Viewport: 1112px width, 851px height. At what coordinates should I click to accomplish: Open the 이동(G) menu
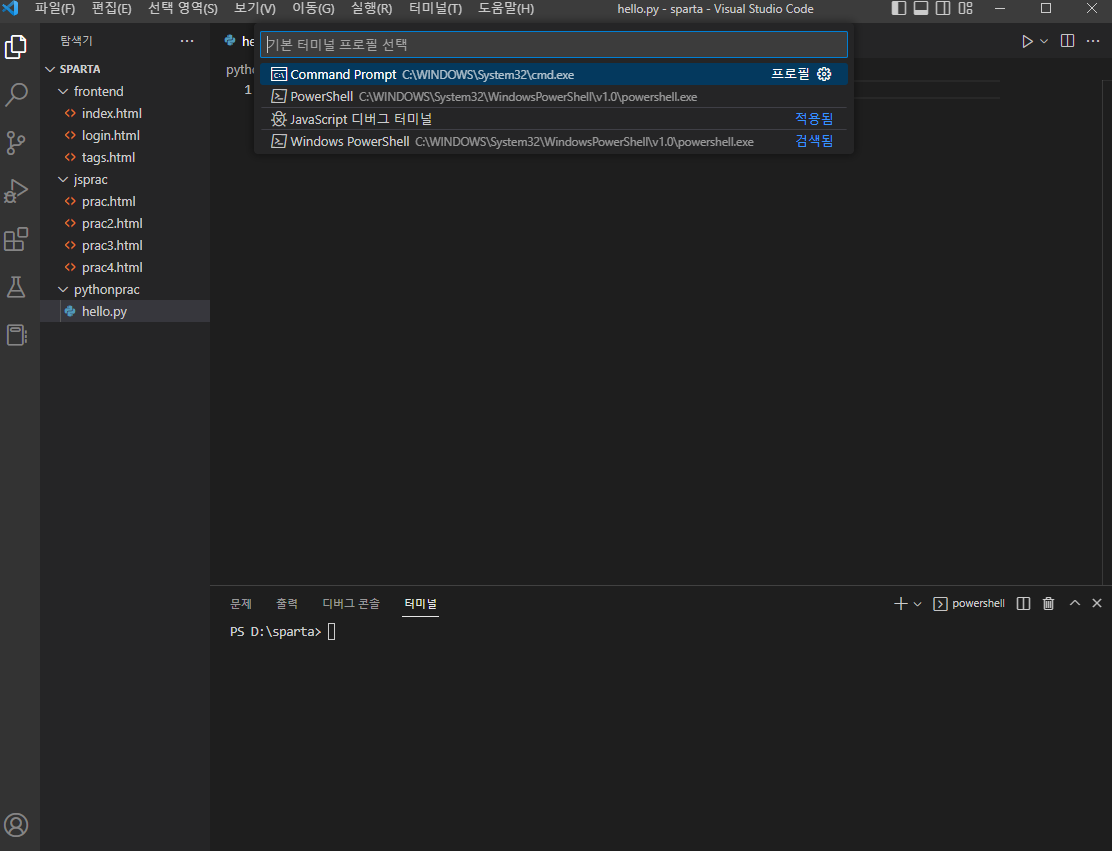coord(313,9)
